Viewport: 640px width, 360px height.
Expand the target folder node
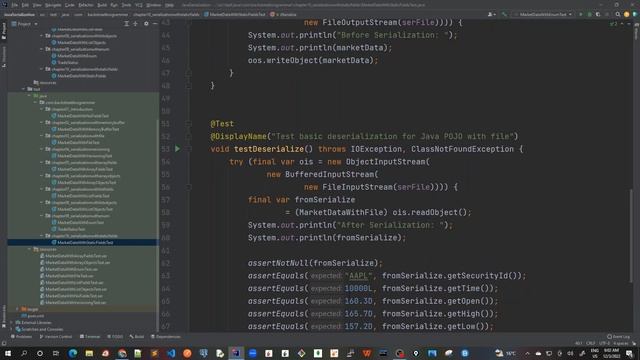[17, 309]
